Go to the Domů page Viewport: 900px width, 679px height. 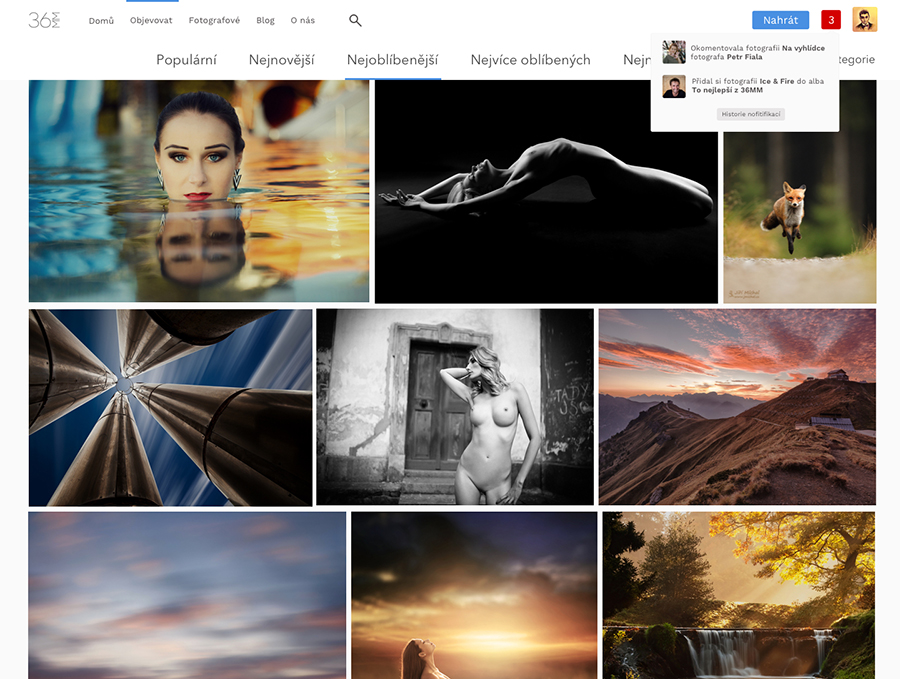[101, 21]
